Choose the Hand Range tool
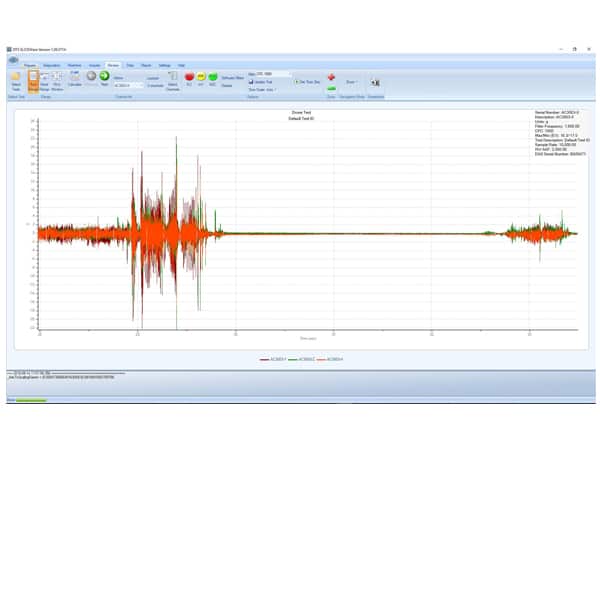600x600 pixels. [x=45, y=78]
